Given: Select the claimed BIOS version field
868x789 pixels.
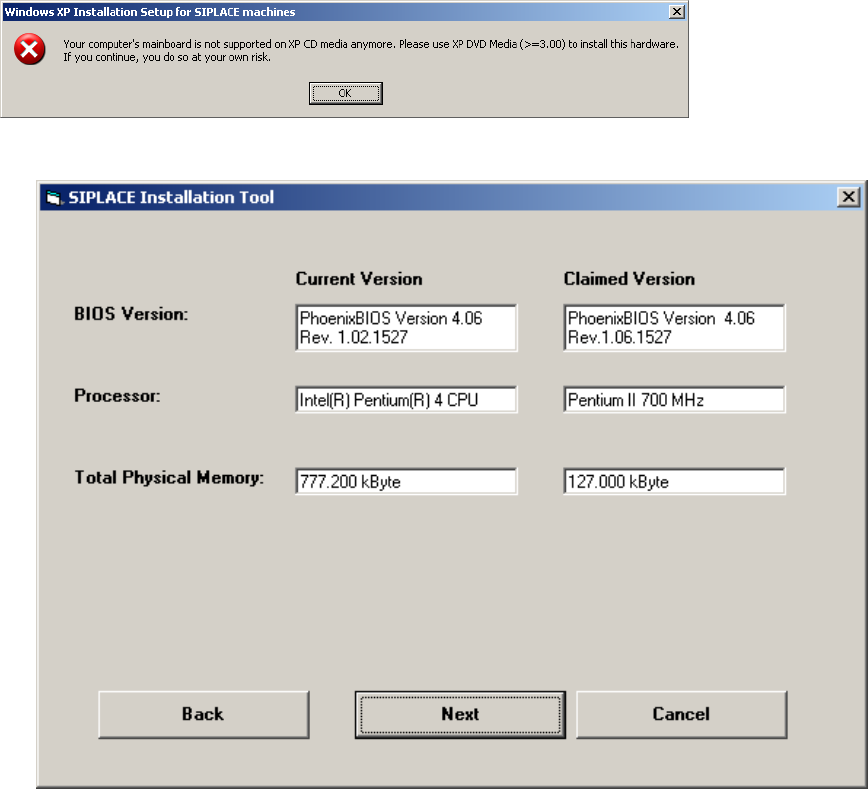Looking at the screenshot, I should click(674, 327).
